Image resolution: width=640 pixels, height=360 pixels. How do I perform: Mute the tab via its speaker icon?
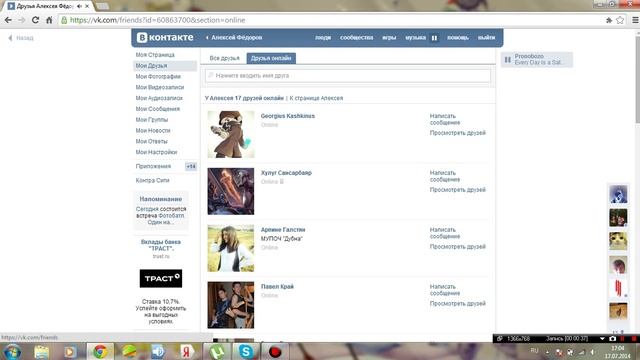coord(79,6)
